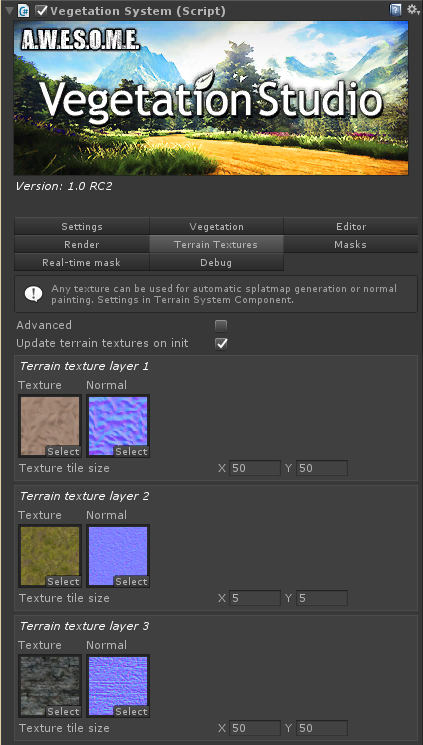Uncheck Update terrain textures on init

coord(221,344)
